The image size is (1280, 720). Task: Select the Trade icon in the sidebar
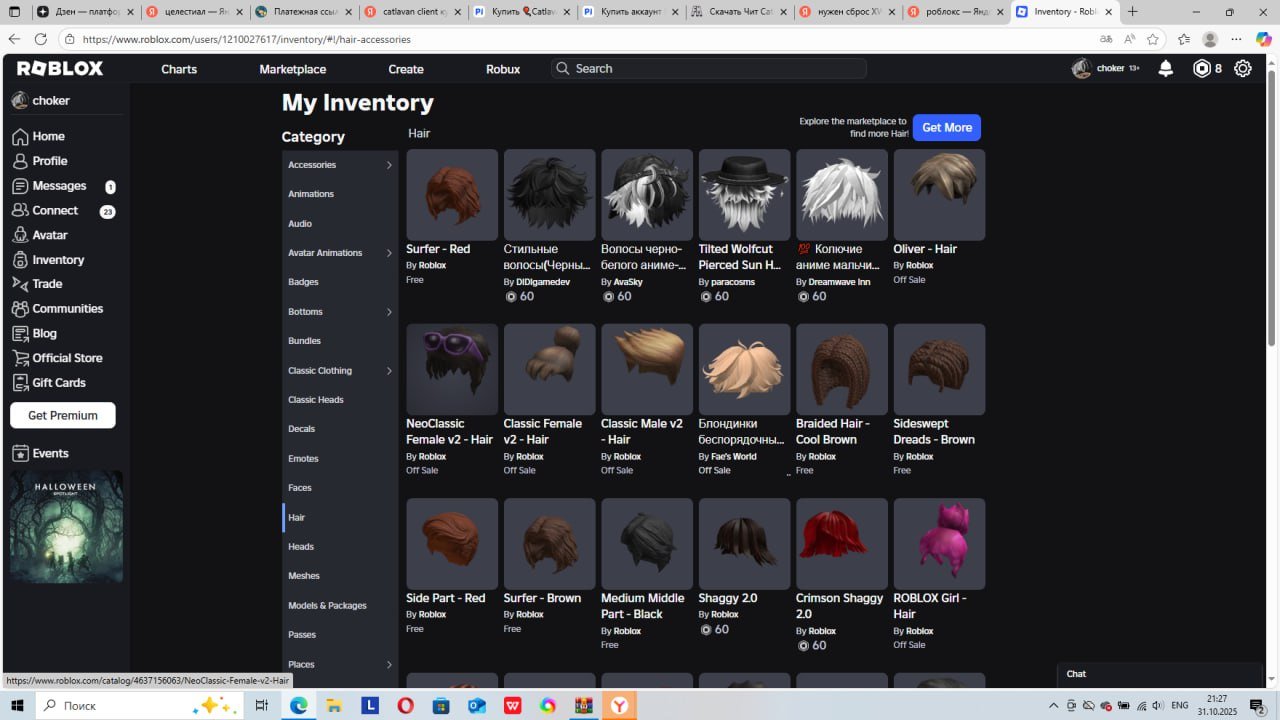[x=20, y=284]
